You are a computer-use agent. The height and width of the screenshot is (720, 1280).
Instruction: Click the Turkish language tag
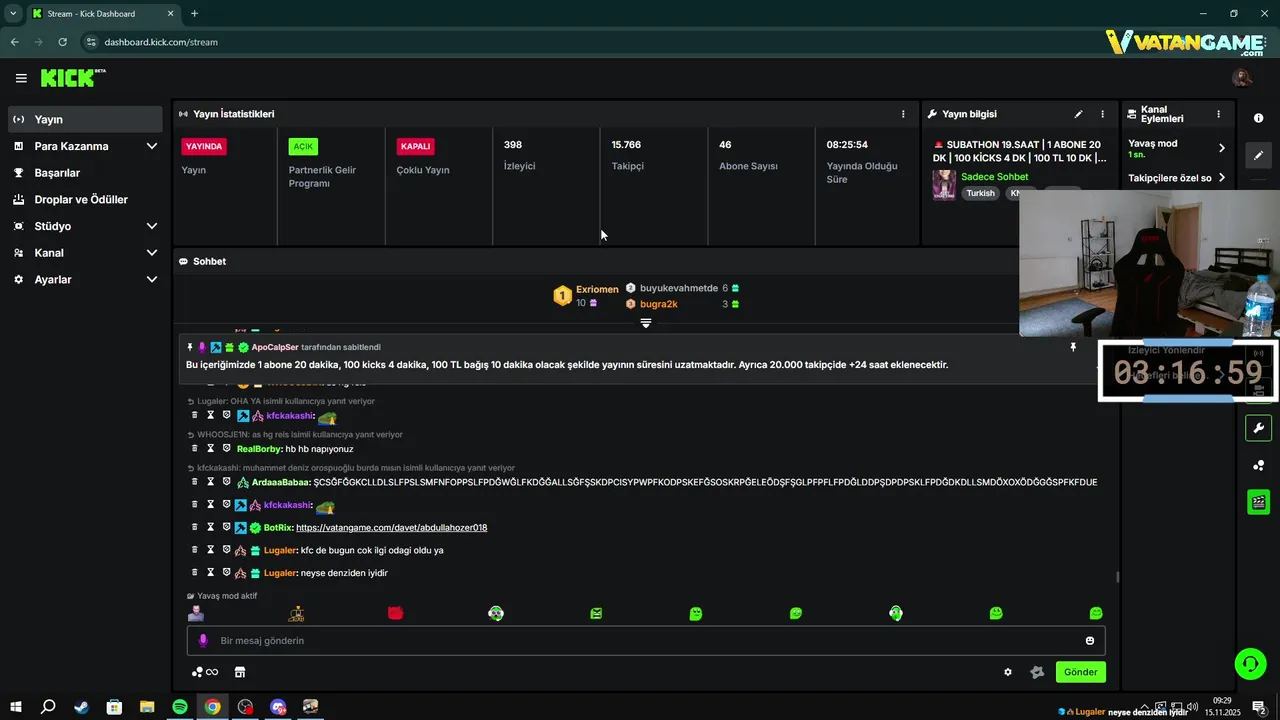tap(980, 193)
